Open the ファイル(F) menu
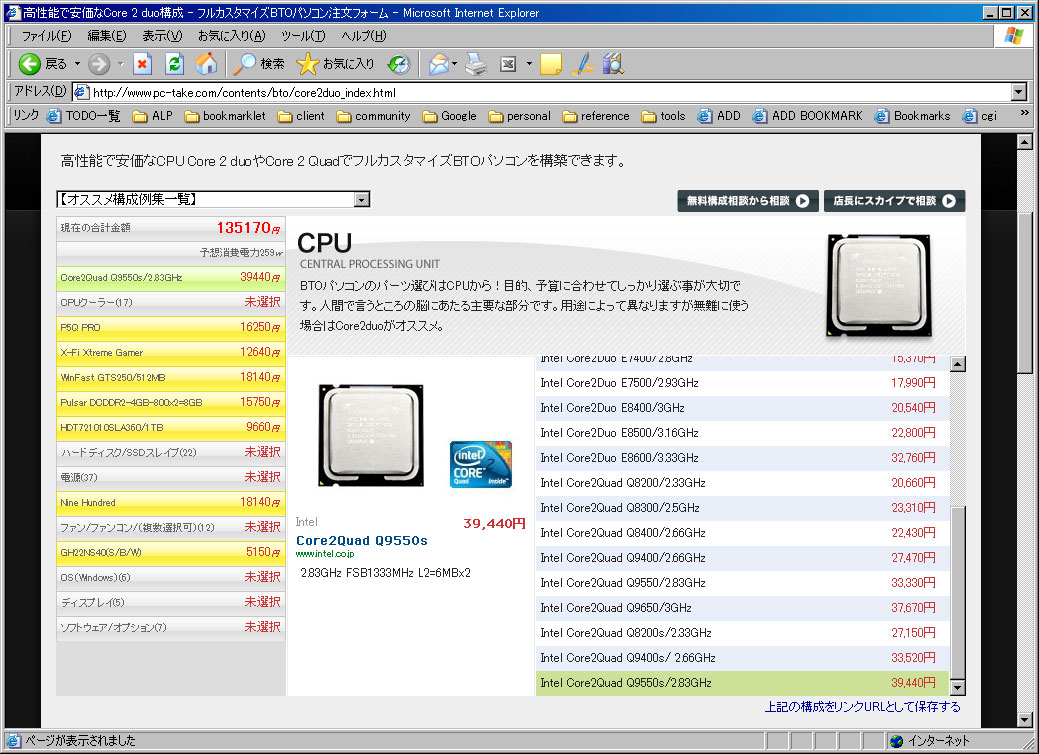The width and height of the screenshot is (1039, 754). pyautogui.click(x=46, y=36)
